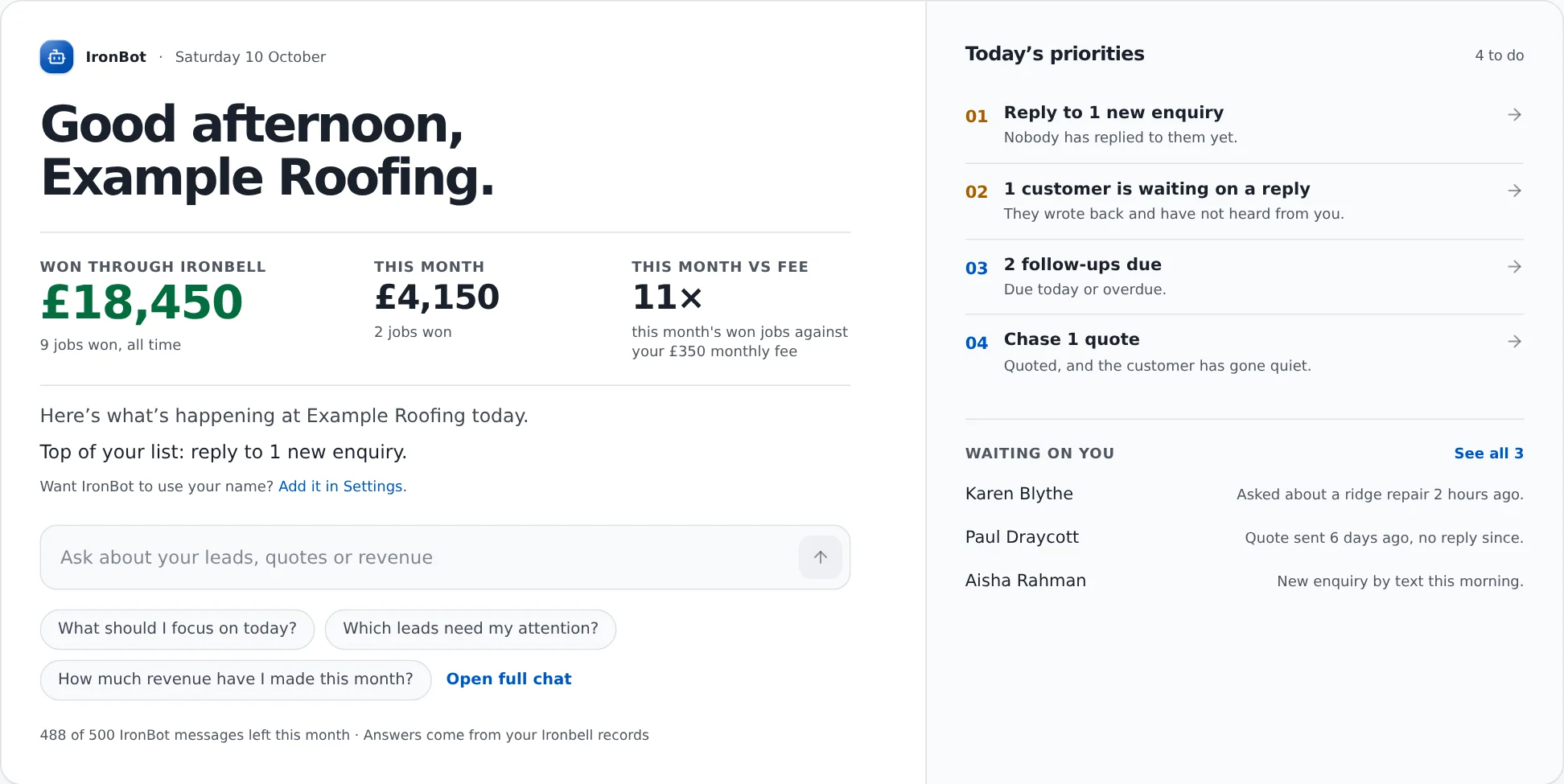
Task: Click the send arrow in chat box
Action: [820, 557]
